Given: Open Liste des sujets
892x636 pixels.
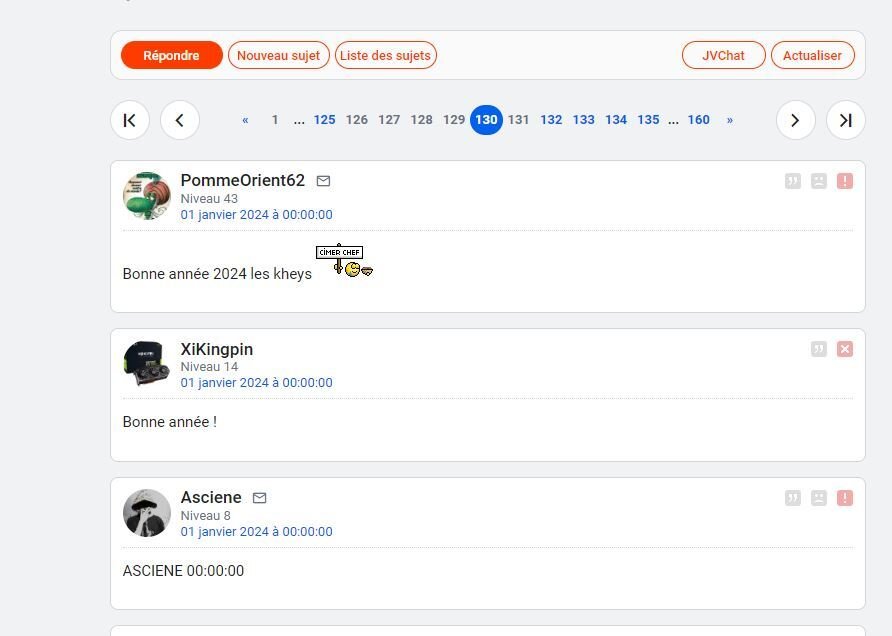Looking at the screenshot, I should point(386,55).
